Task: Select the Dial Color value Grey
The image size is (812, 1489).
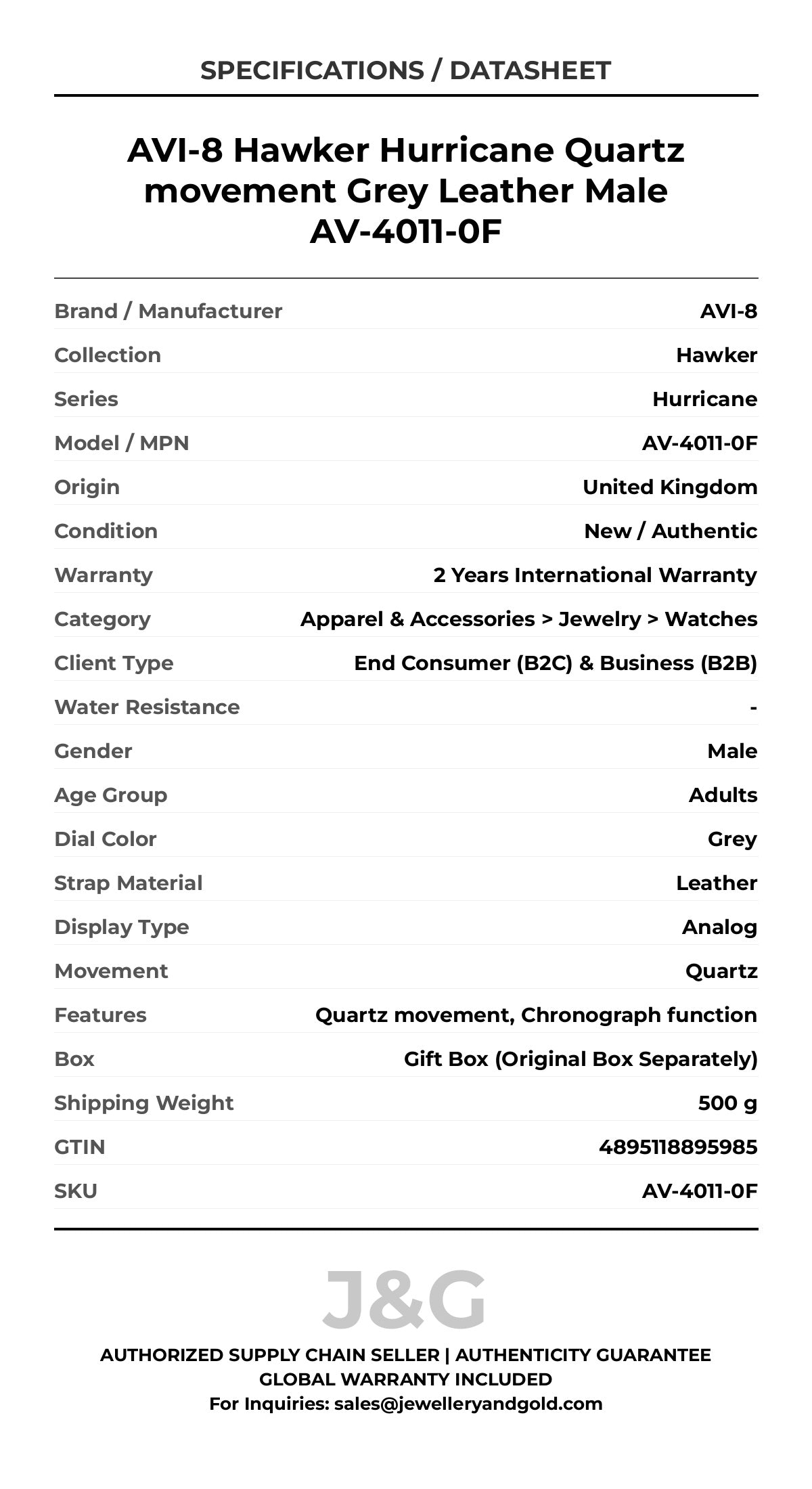Action: pyautogui.click(x=732, y=839)
